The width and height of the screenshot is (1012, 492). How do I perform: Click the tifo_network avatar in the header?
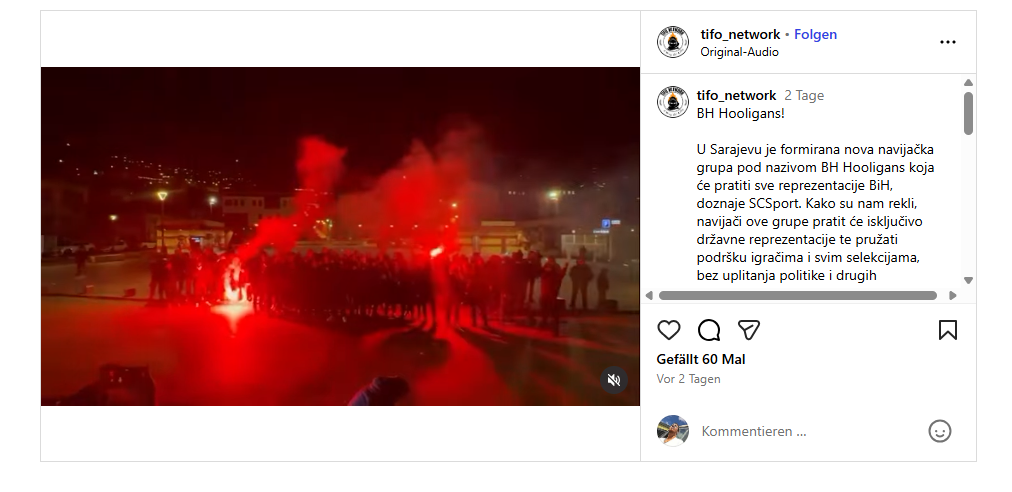pos(673,42)
